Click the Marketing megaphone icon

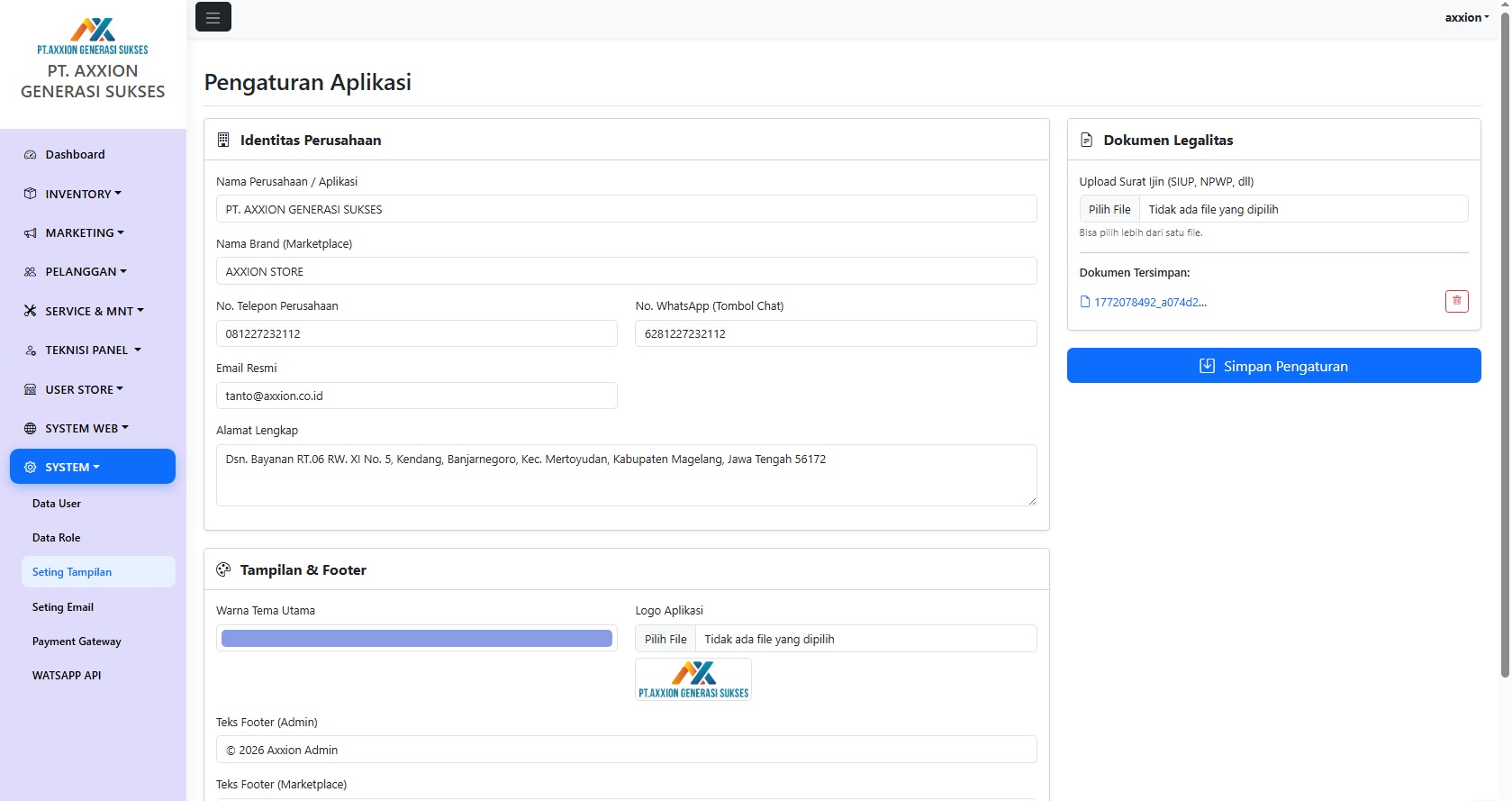click(30, 233)
